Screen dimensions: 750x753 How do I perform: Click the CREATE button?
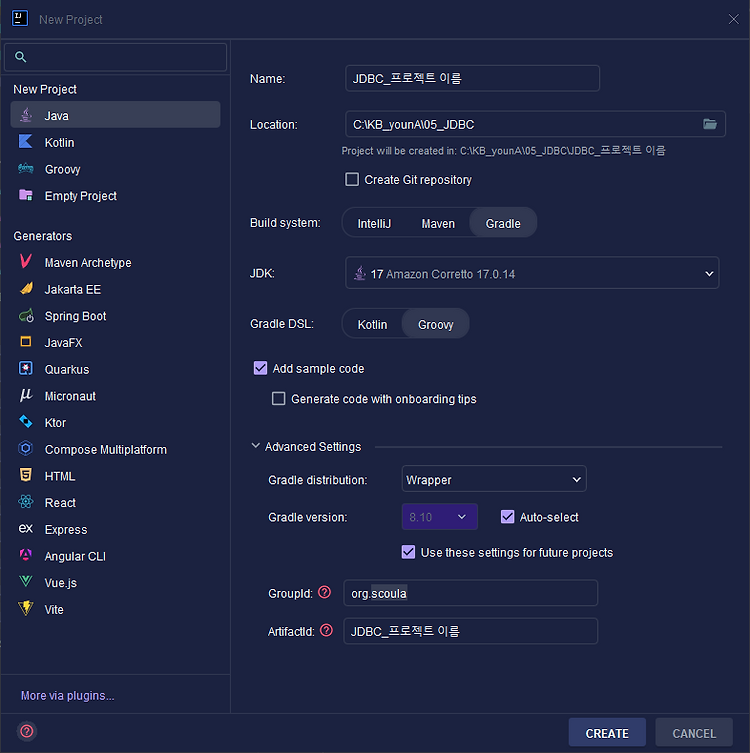607,733
